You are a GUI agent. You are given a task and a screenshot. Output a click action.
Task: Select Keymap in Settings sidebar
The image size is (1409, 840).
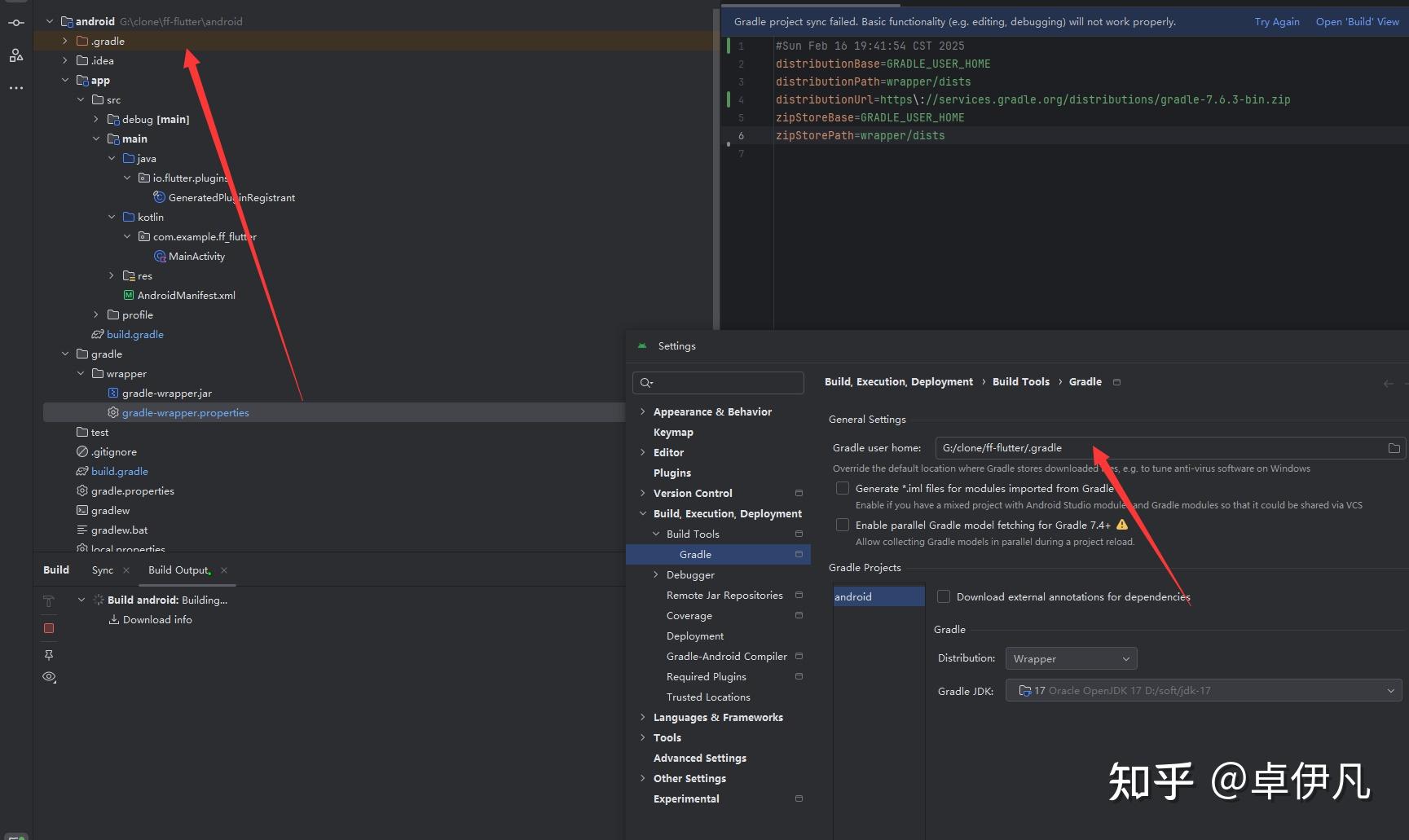(x=673, y=433)
